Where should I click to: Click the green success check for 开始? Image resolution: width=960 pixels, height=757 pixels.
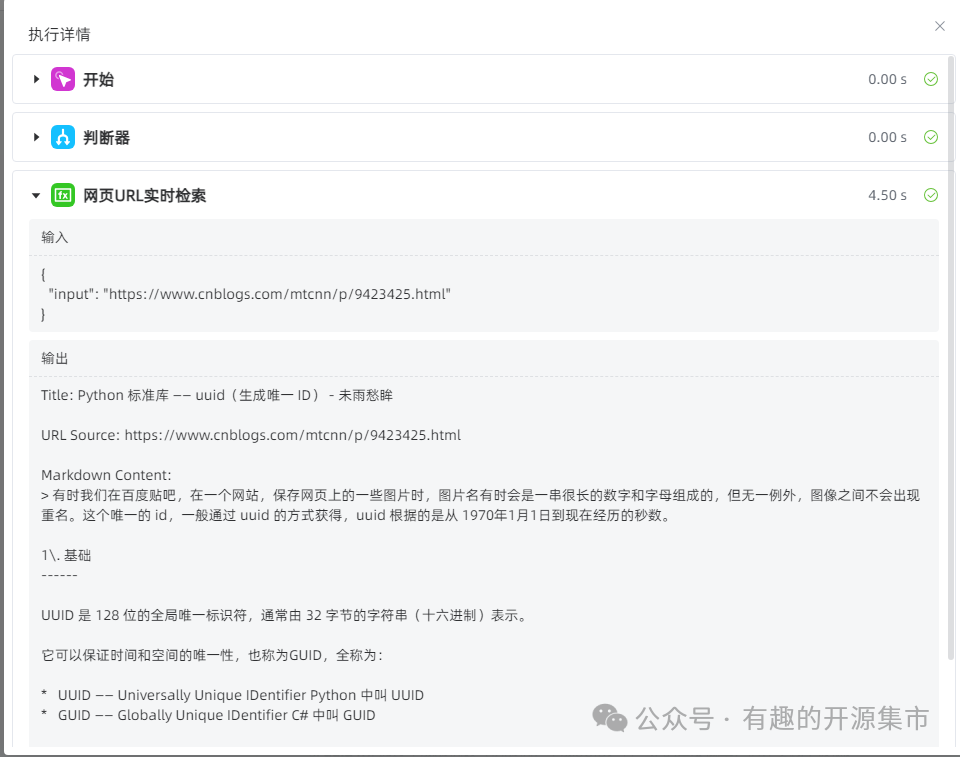coord(931,79)
